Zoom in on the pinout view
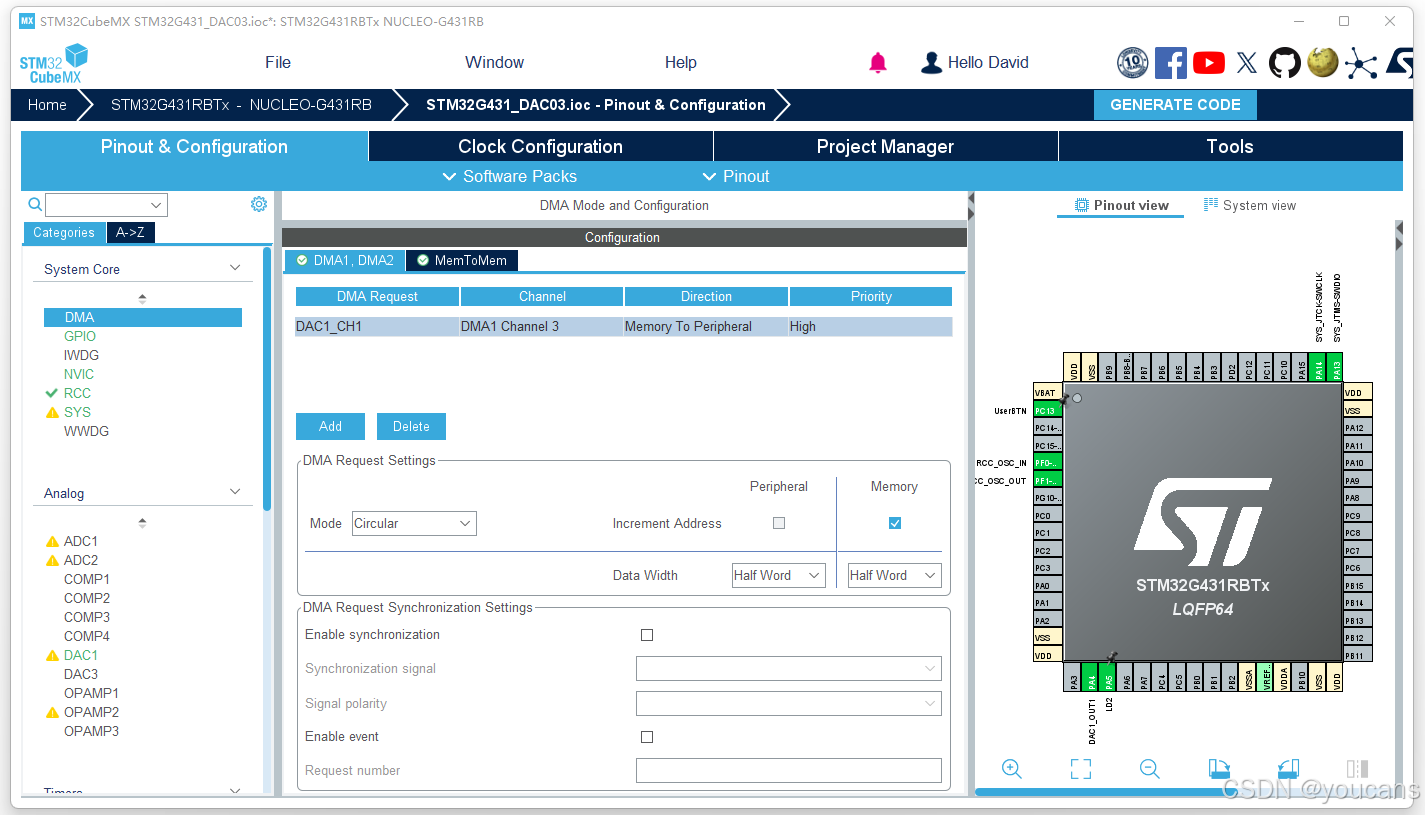 click(x=1011, y=769)
